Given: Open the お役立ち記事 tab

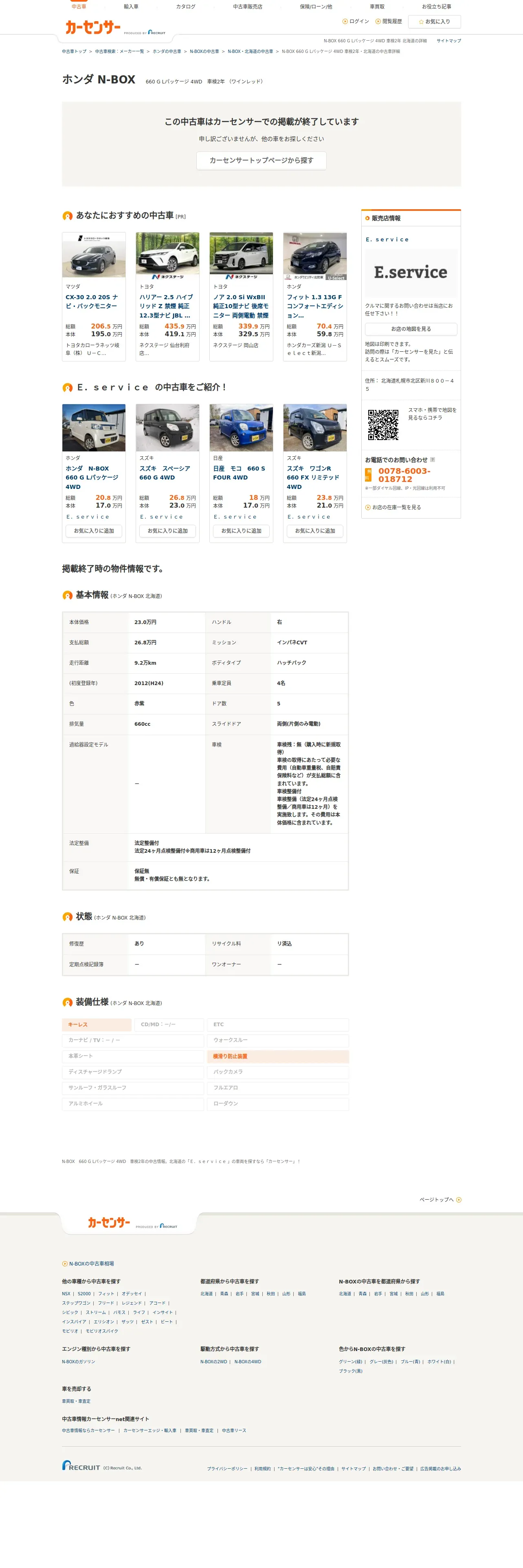Looking at the screenshot, I should tap(437, 7).
